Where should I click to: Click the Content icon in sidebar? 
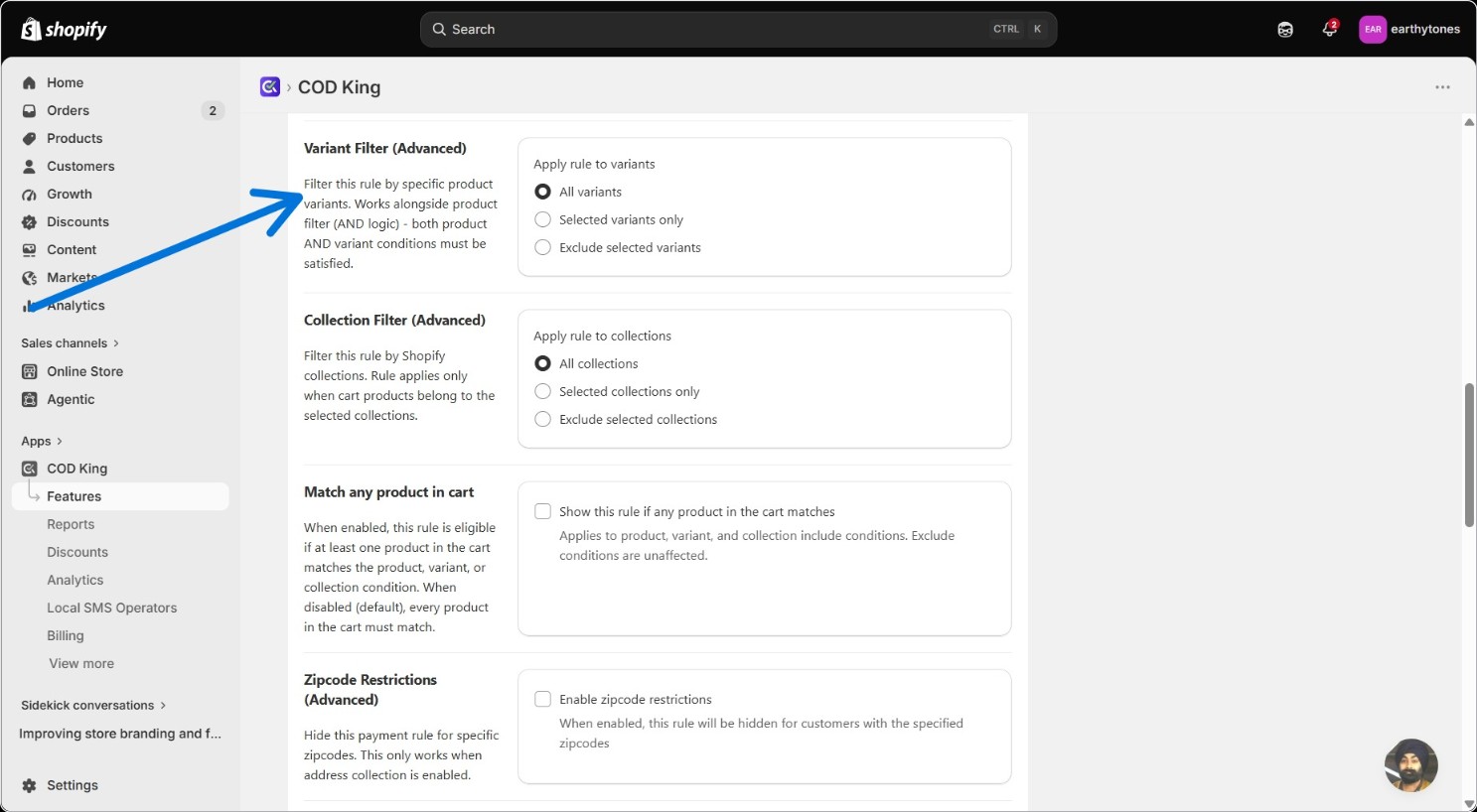30,250
